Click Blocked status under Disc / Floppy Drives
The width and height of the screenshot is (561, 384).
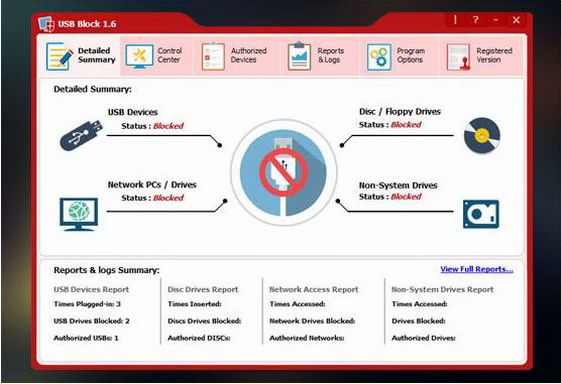[x=406, y=125]
